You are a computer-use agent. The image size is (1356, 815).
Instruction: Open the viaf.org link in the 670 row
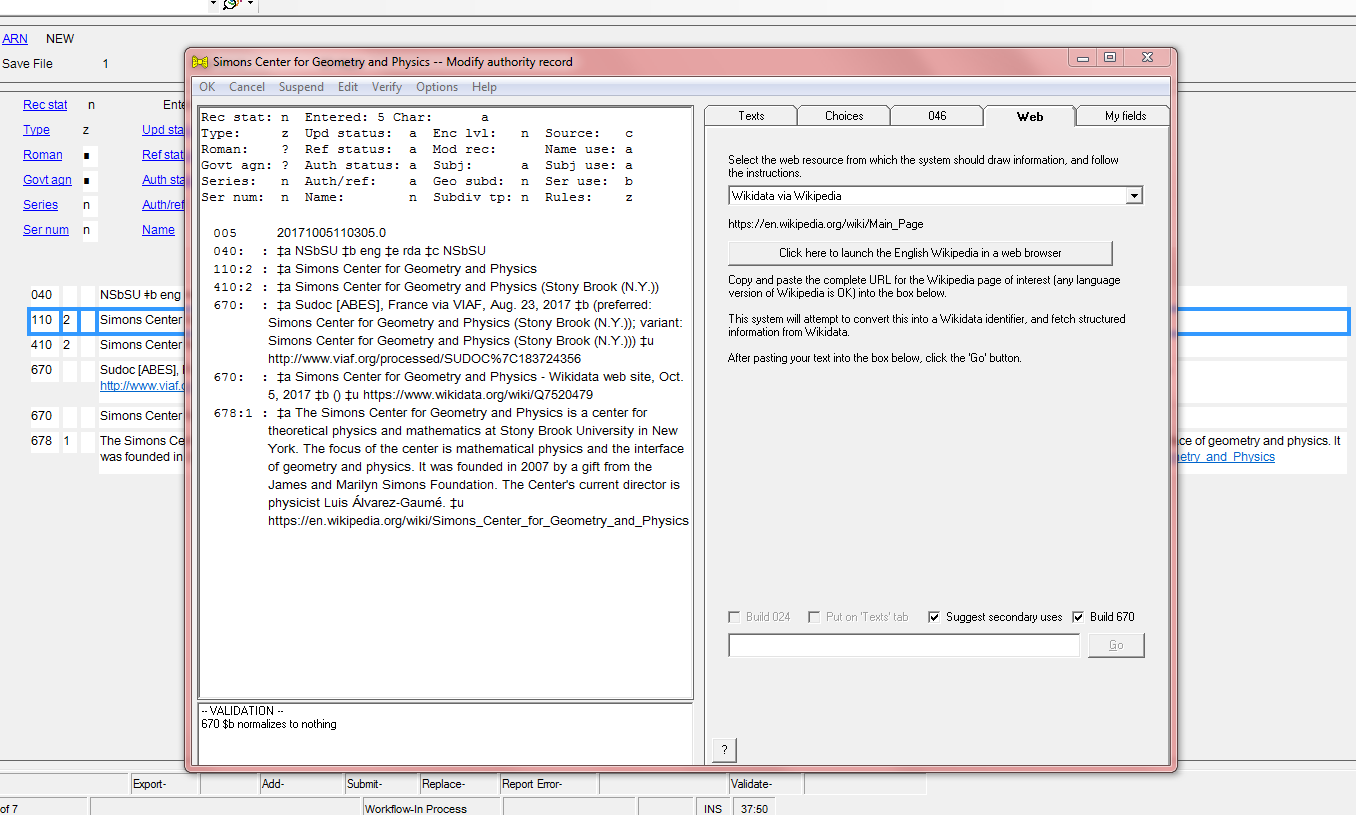click(142, 386)
